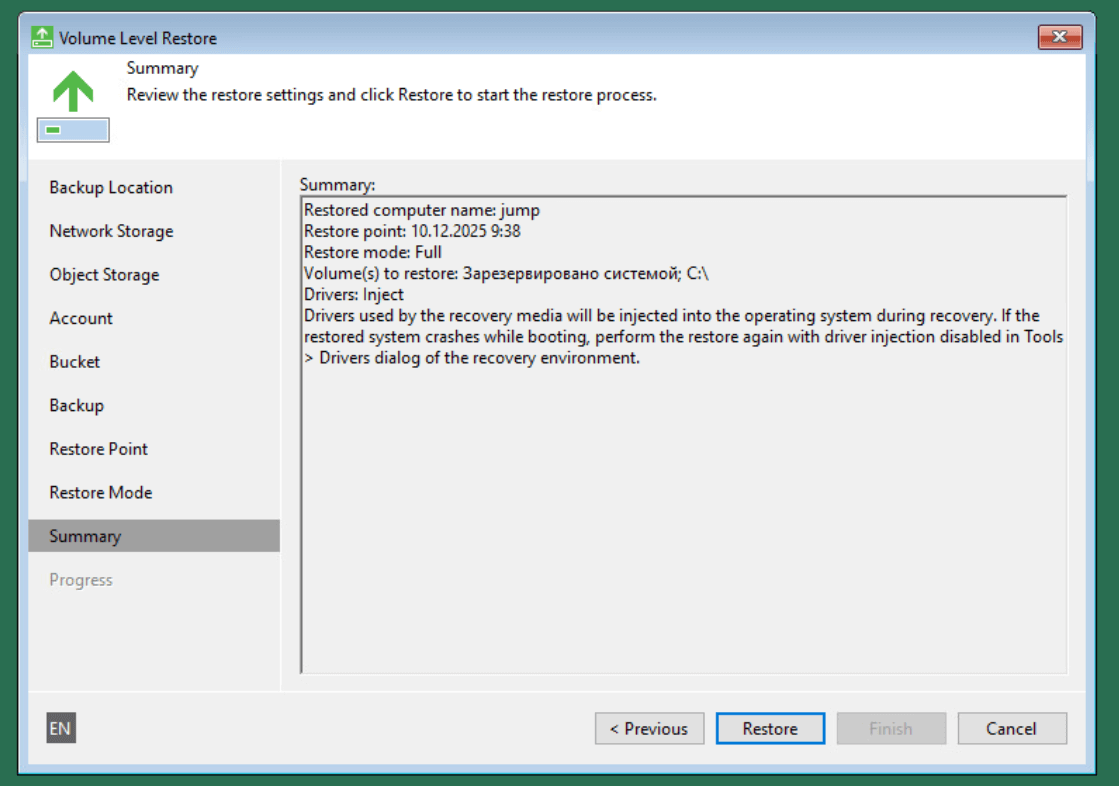
Task: Switch to the Account step
Action: pos(81,318)
